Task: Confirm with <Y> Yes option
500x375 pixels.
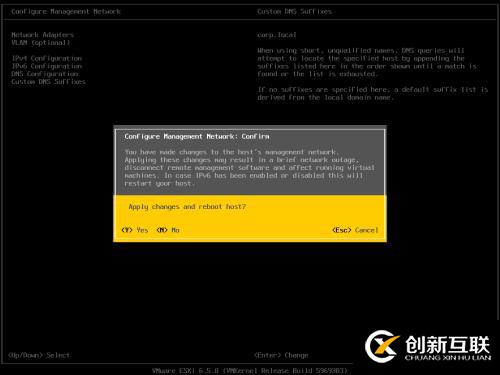Action: tap(135, 230)
